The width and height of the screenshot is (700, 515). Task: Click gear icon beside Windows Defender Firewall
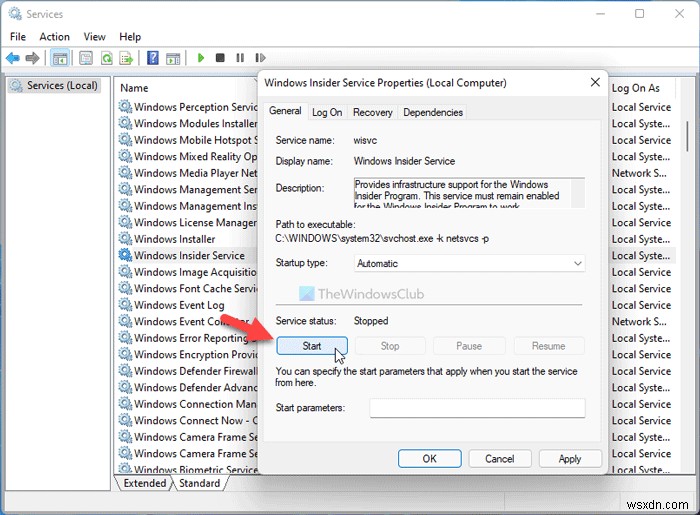pyautogui.click(x=125, y=371)
